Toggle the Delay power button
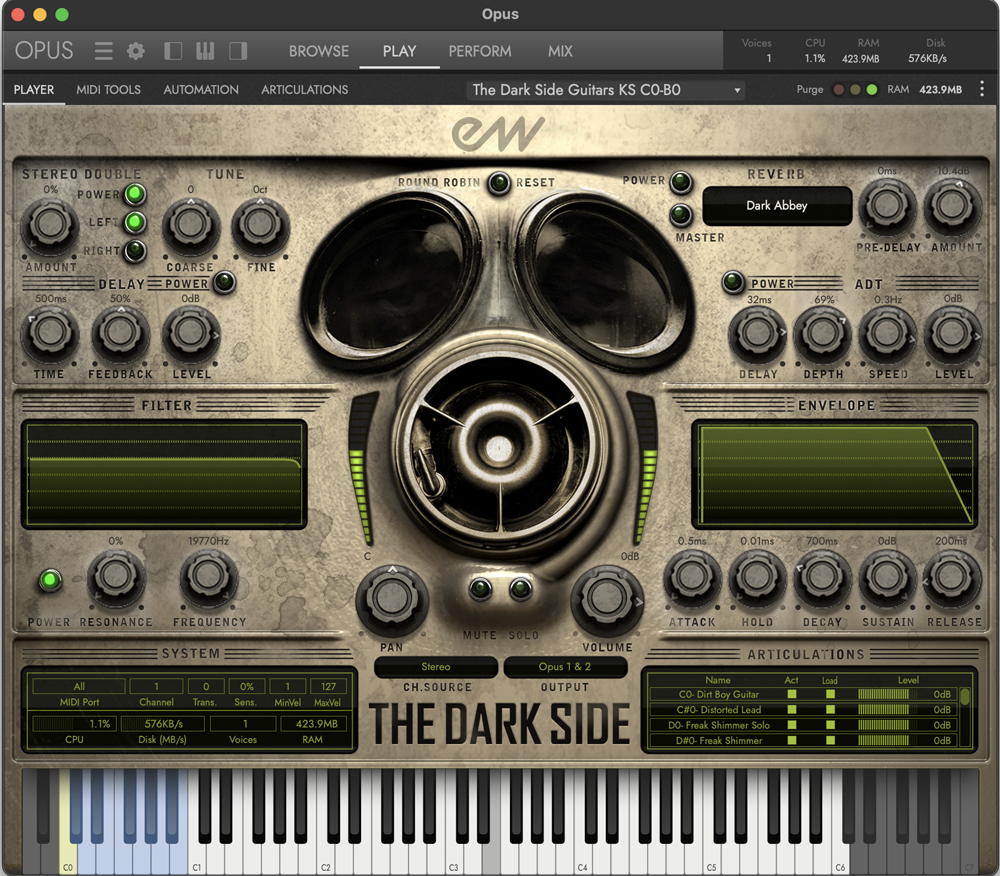This screenshot has height=876, width=1000. (225, 283)
